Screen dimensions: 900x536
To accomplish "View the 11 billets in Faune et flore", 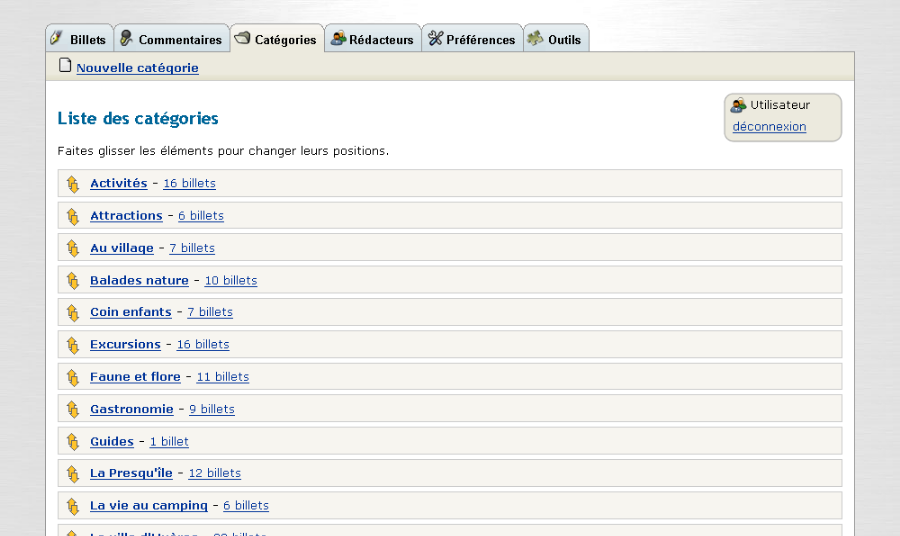I will (222, 377).
